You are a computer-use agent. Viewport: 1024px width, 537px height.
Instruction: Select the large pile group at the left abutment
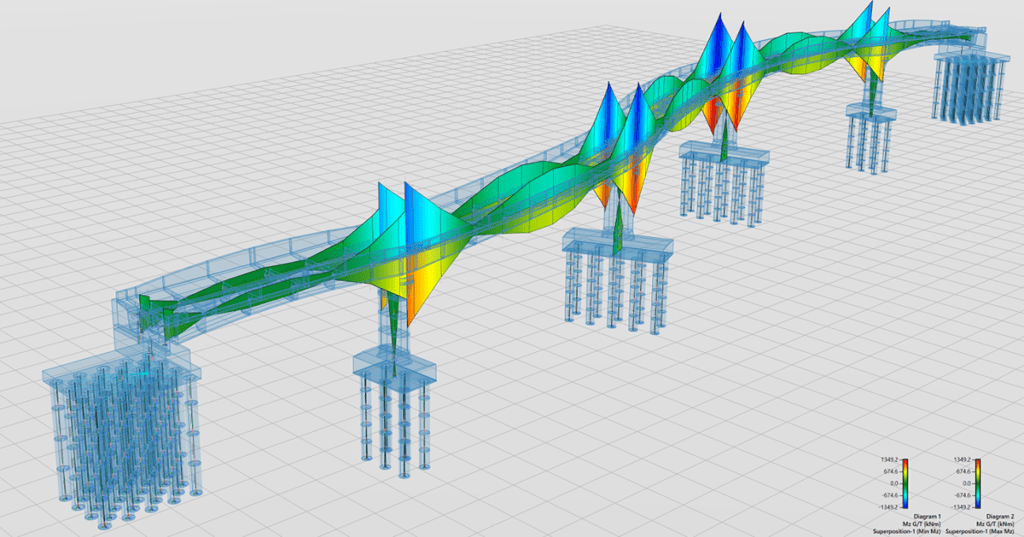pos(120,440)
